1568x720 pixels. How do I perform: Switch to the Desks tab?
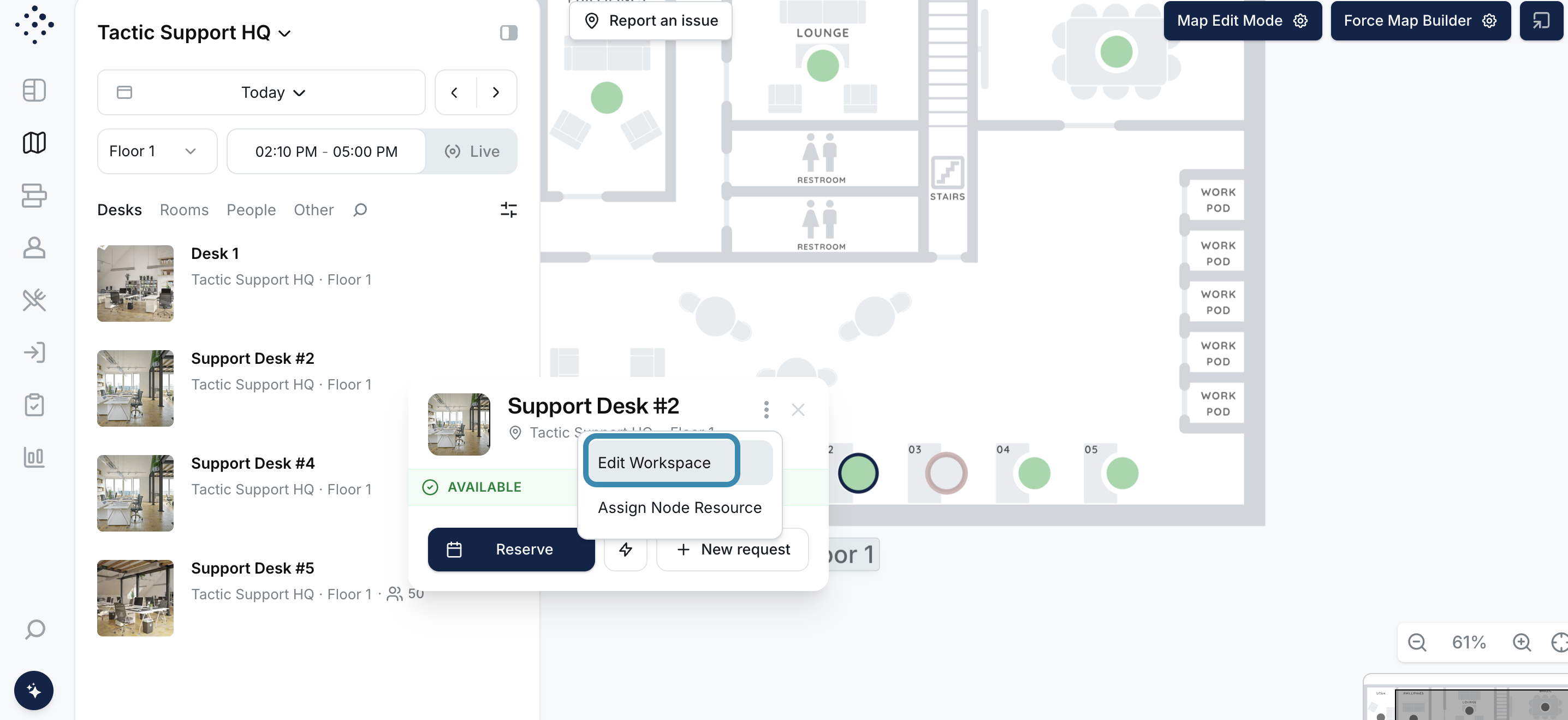(x=120, y=210)
